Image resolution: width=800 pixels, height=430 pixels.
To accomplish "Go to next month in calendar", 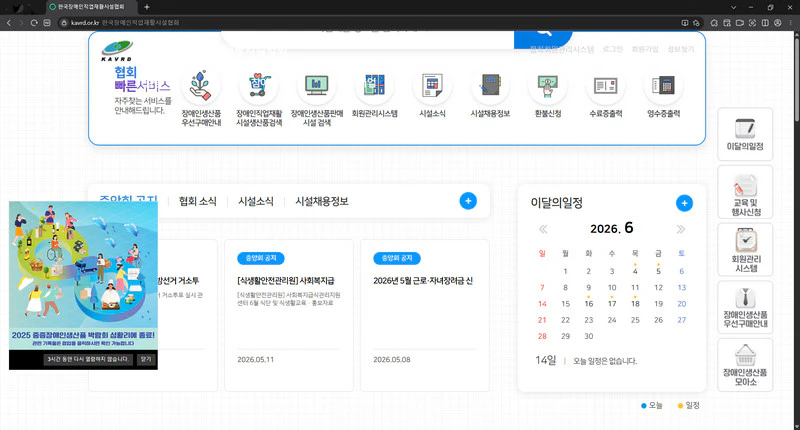I will (681, 229).
